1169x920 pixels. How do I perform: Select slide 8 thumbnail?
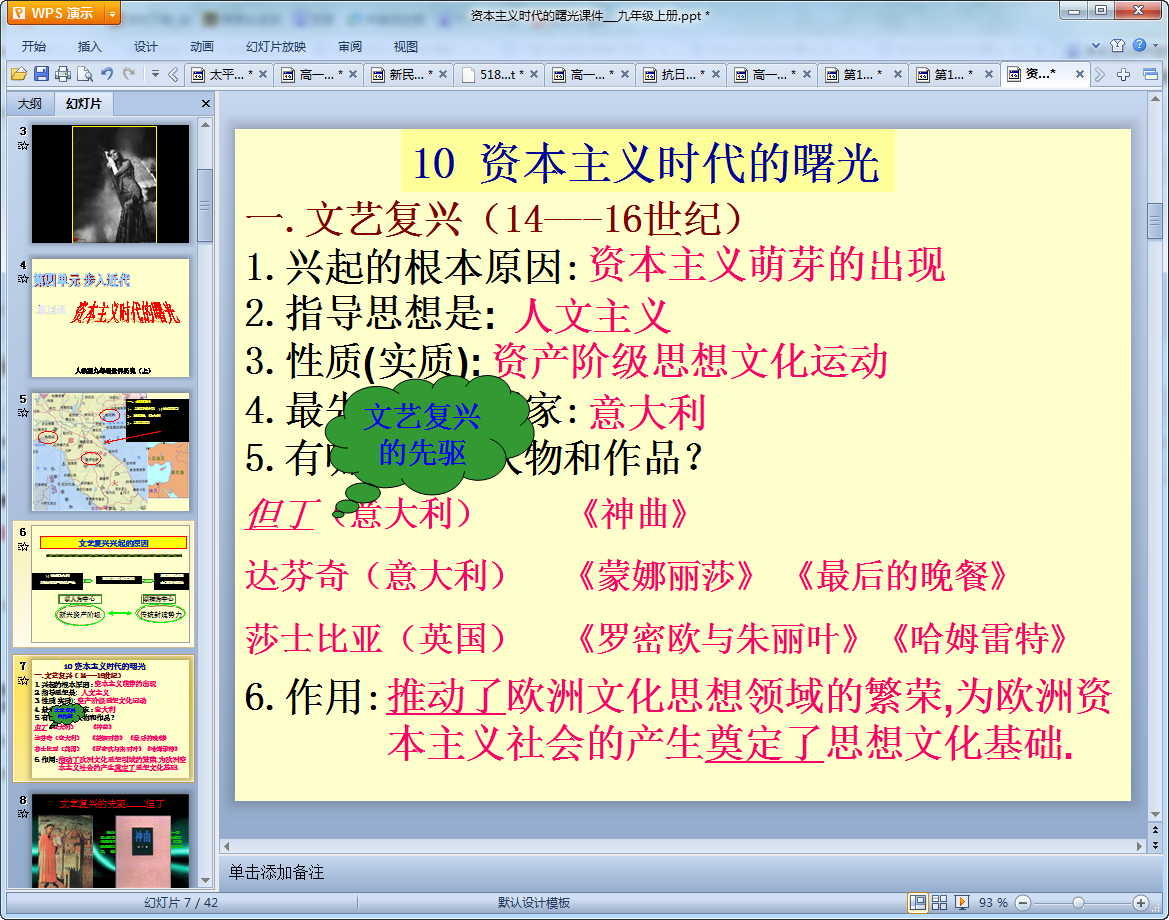[x=110, y=840]
